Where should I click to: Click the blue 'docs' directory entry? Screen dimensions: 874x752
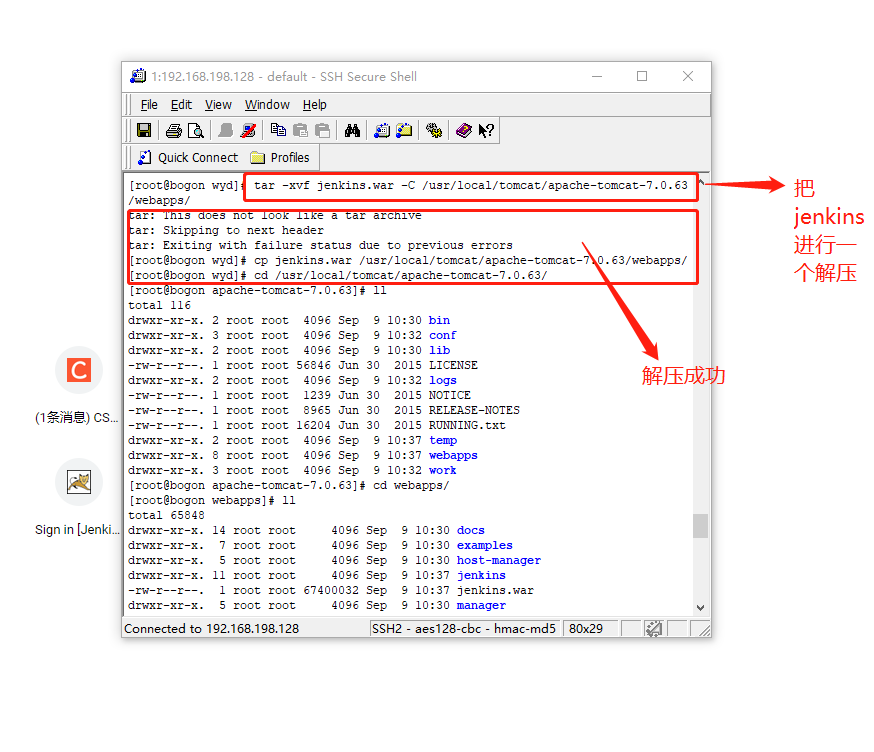coord(470,530)
